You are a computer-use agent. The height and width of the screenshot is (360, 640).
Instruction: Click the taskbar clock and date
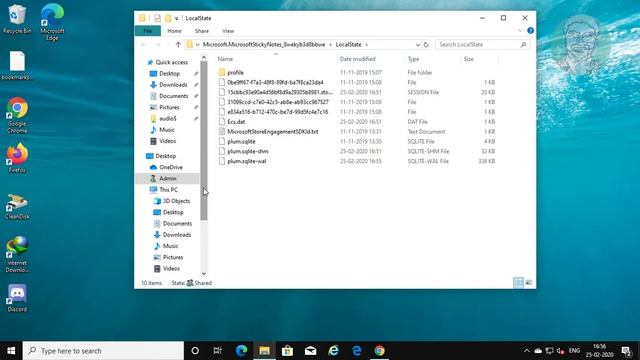[599, 351]
